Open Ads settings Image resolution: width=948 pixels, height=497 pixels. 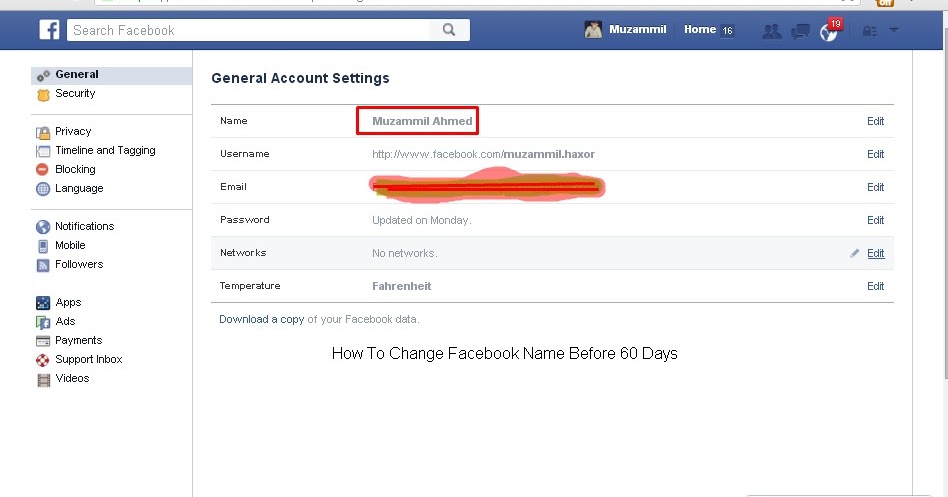(65, 321)
